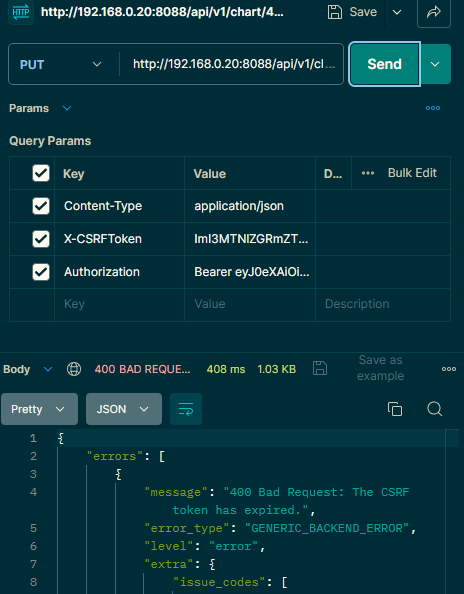Click the "errors" key in response
This screenshot has height=594, width=464.
point(115,456)
